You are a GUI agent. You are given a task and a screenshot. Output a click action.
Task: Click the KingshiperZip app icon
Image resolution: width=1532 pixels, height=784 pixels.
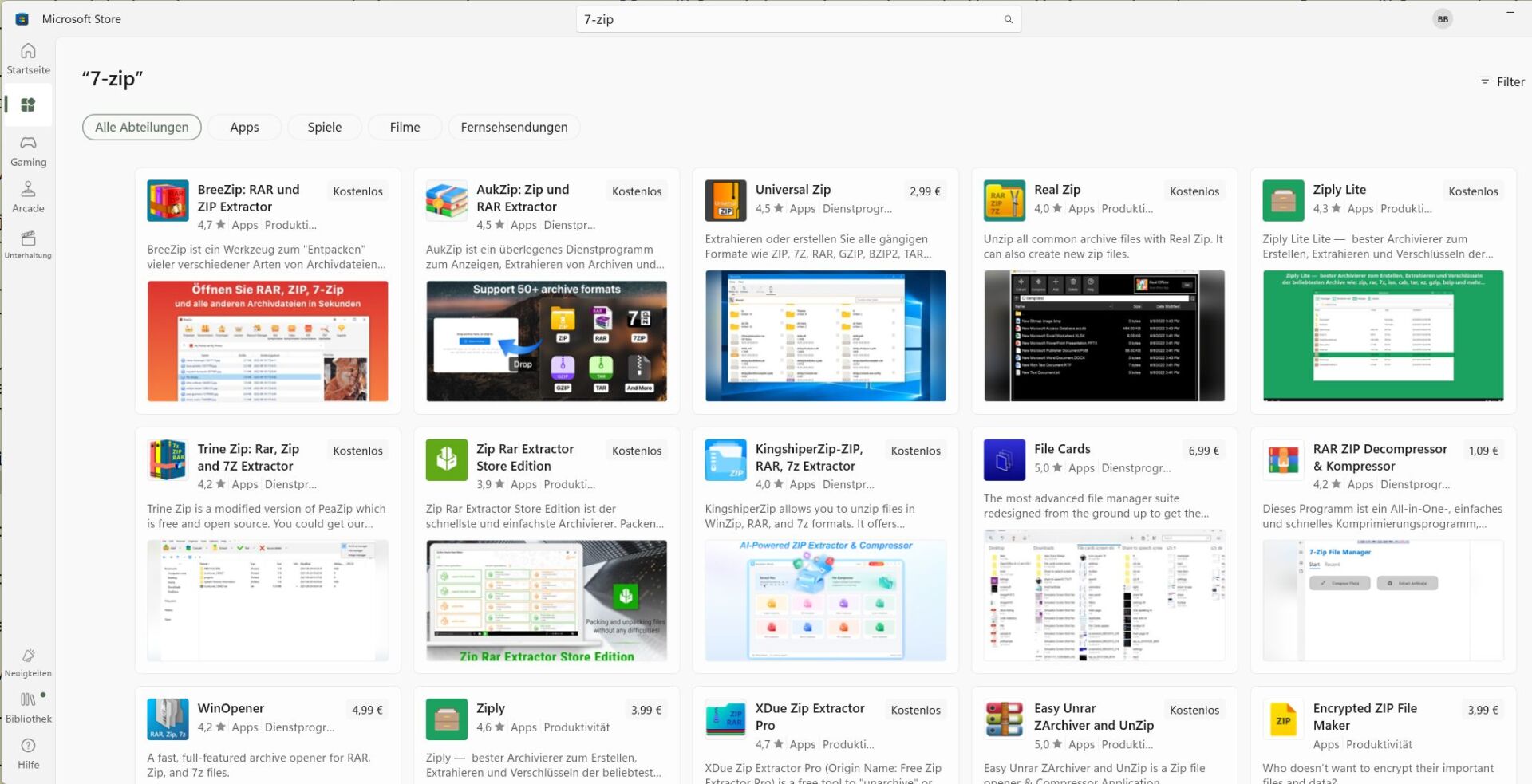[725, 459]
